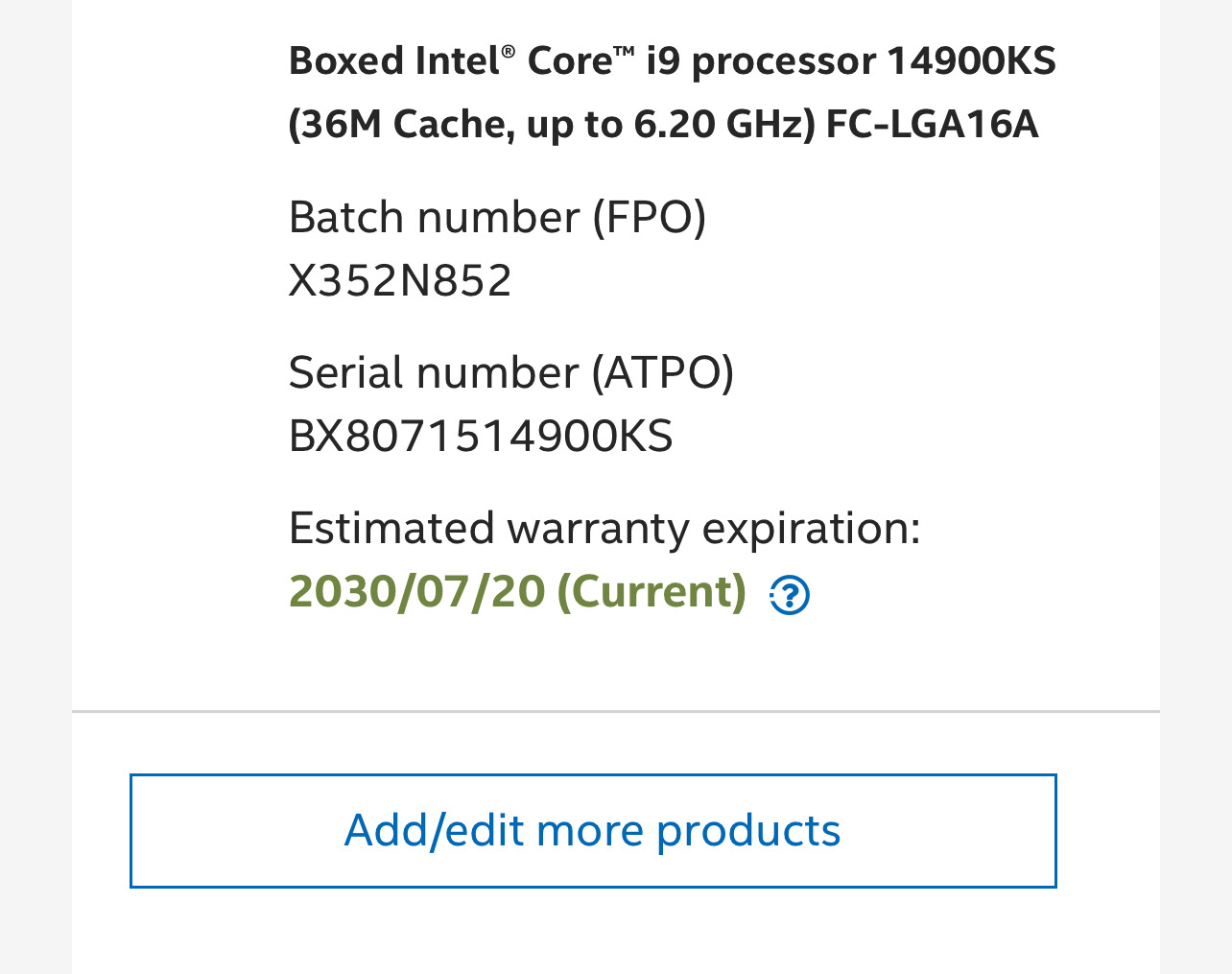Screen dimensions: 1232x974
Task: Click the (Current) warranty status text
Action: pos(652,591)
